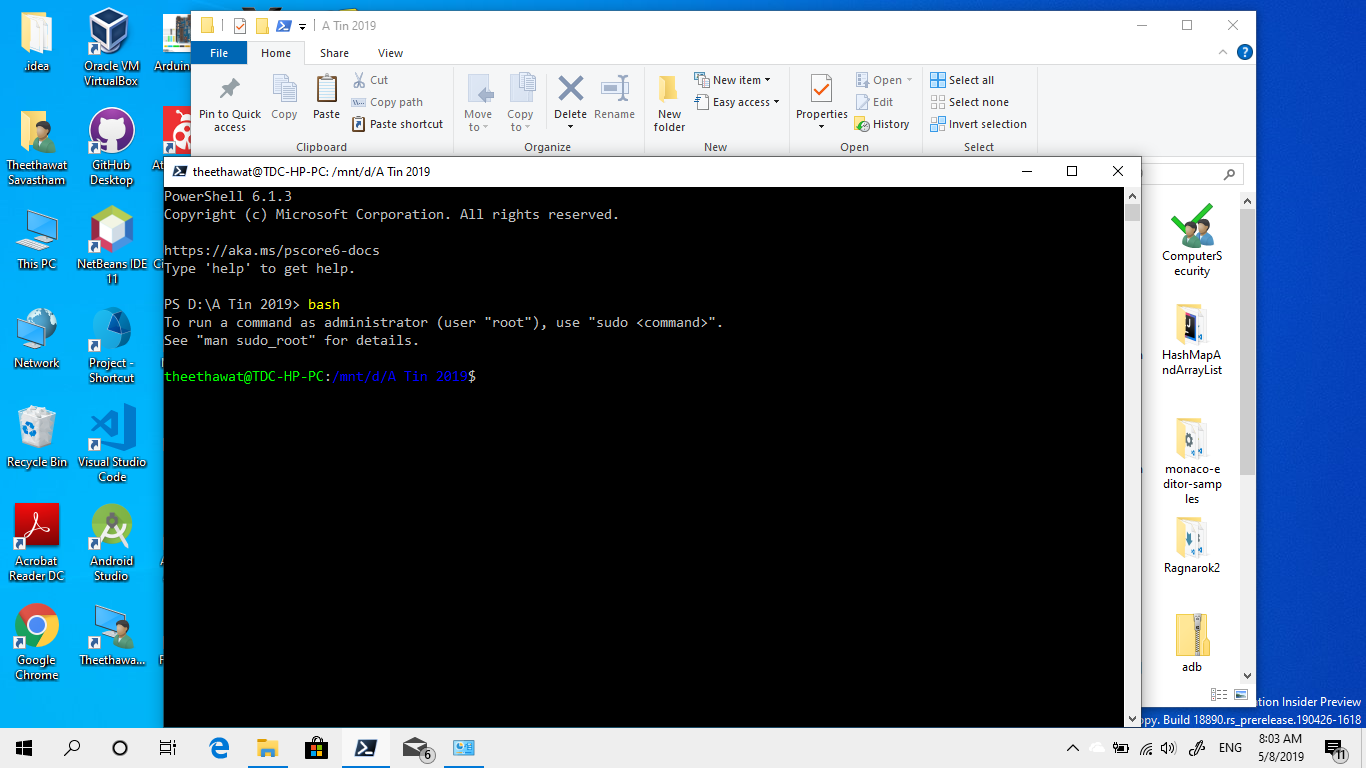Open Customize Quick Access Toolbar dropdown

pos(303,27)
